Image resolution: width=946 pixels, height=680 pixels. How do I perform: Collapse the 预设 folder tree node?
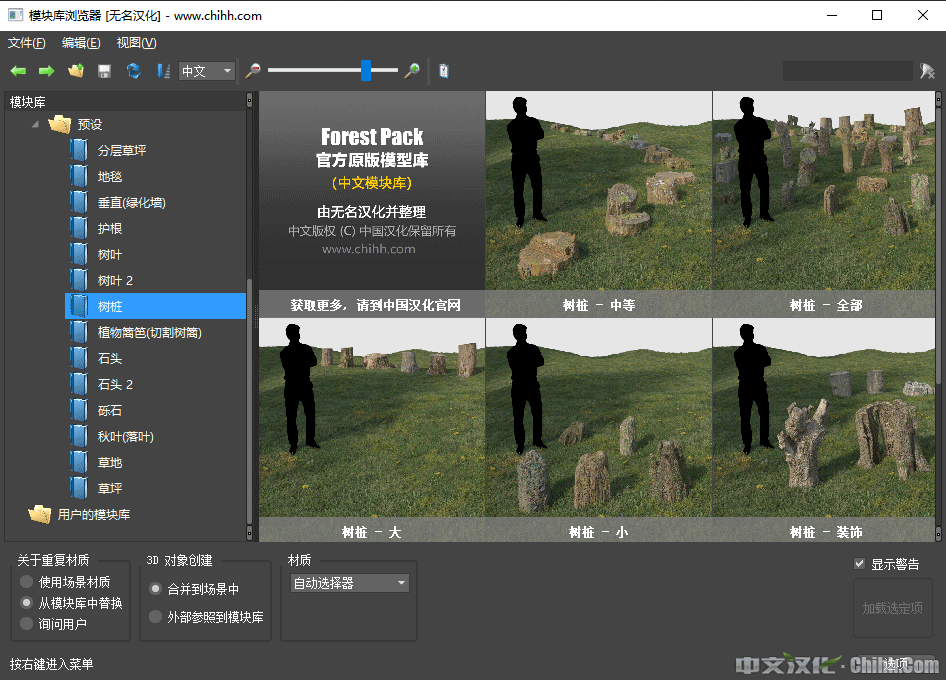pos(35,124)
